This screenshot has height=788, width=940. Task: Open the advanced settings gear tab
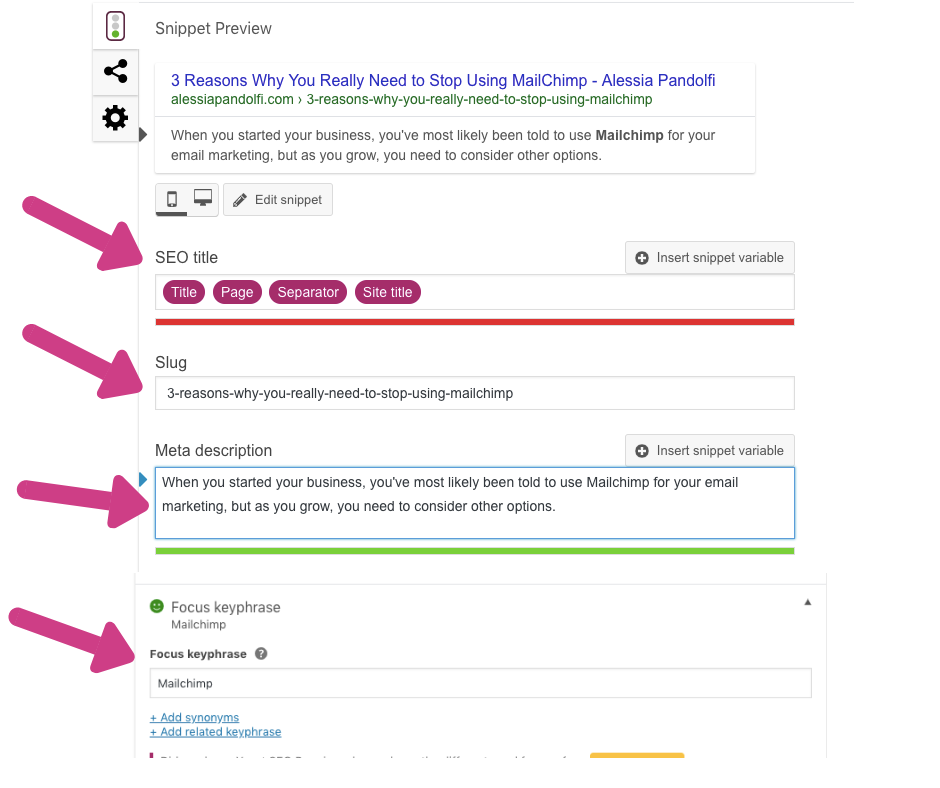[115, 118]
